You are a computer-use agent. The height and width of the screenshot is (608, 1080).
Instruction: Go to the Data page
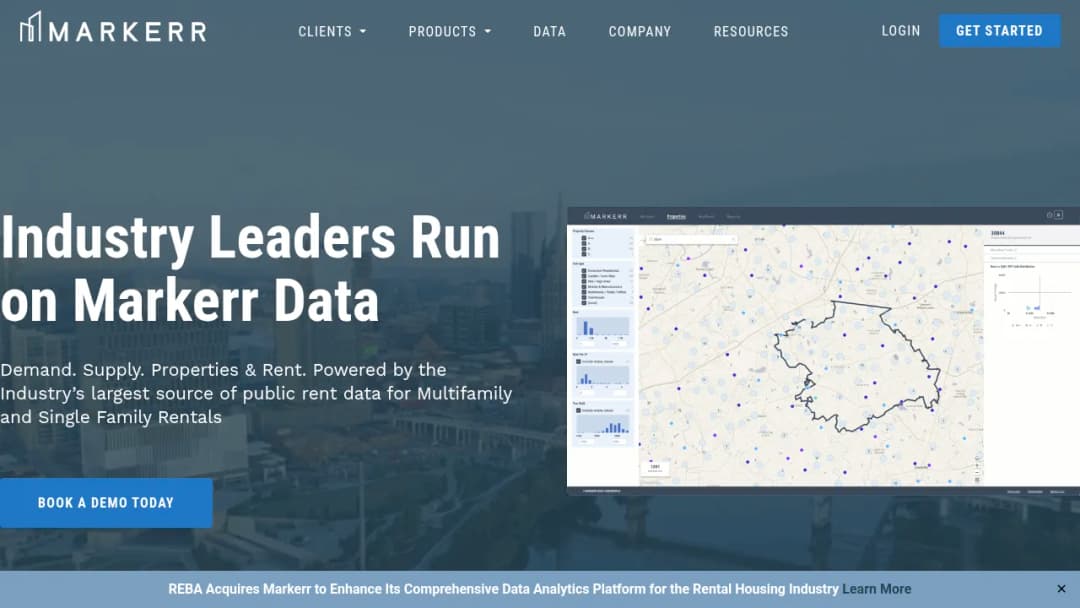[550, 32]
